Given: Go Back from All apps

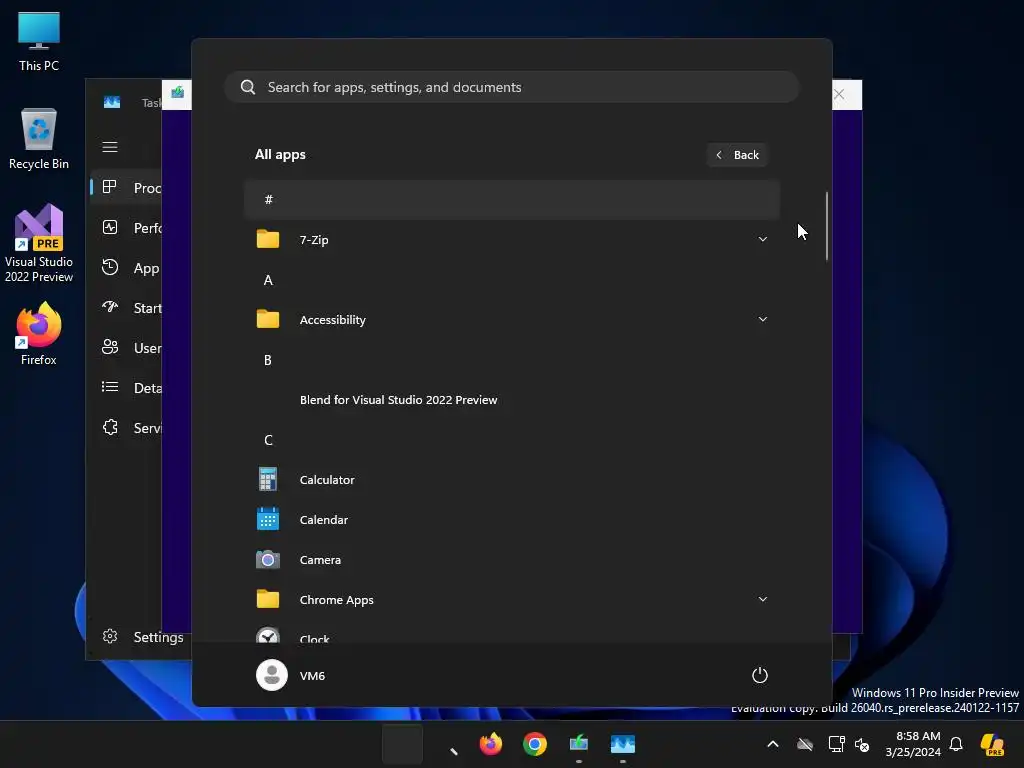Looking at the screenshot, I should pyautogui.click(x=737, y=155).
